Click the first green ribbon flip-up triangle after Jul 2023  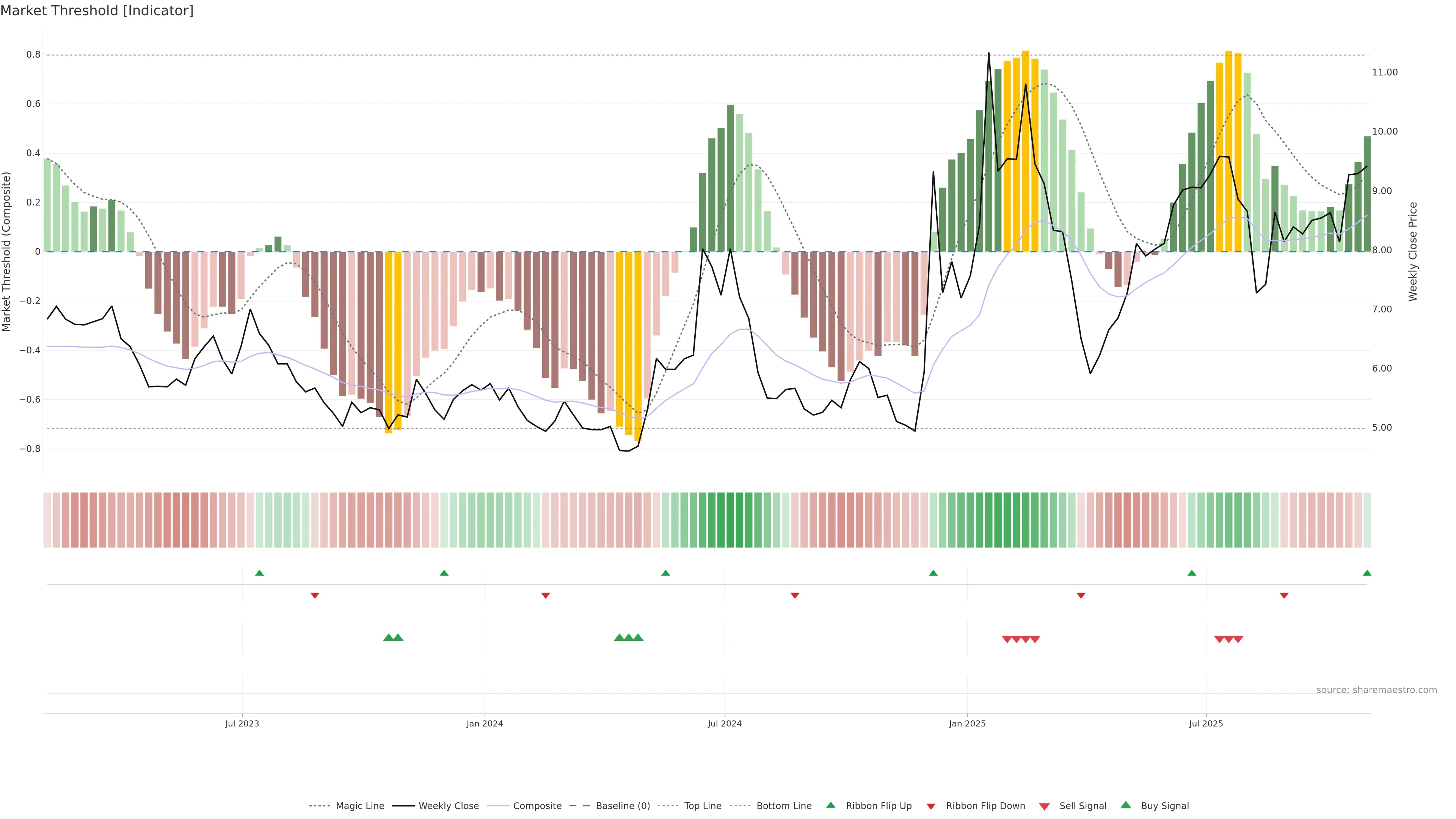pyautogui.click(x=259, y=573)
